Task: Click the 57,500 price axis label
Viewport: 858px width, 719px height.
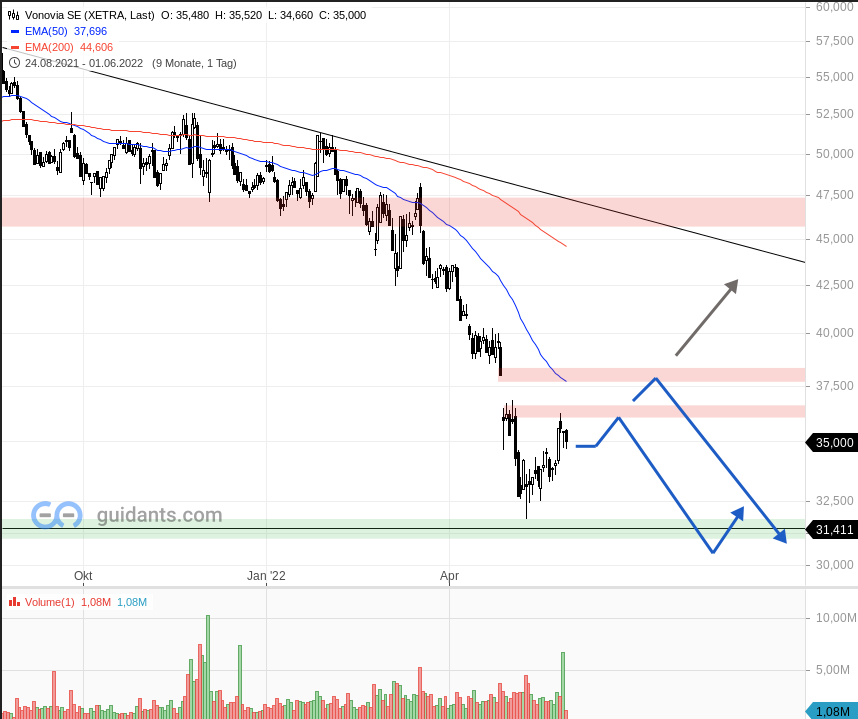Action: 834,41
